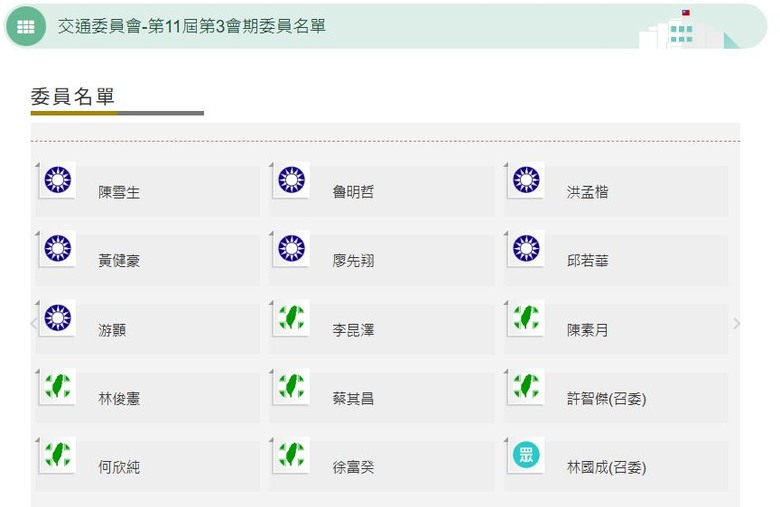Open member 陳雪生's profile link
This screenshot has height=507, width=780.
119,192
